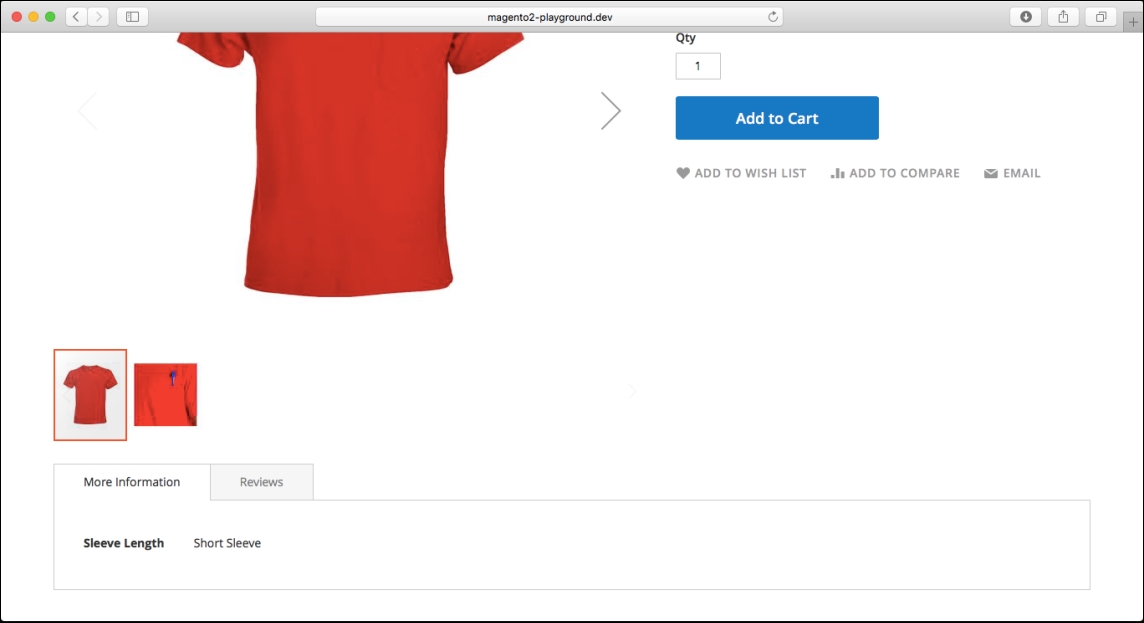Click the green full screen window button
The height and width of the screenshot is (623, 1144).
tap(50, 17)
